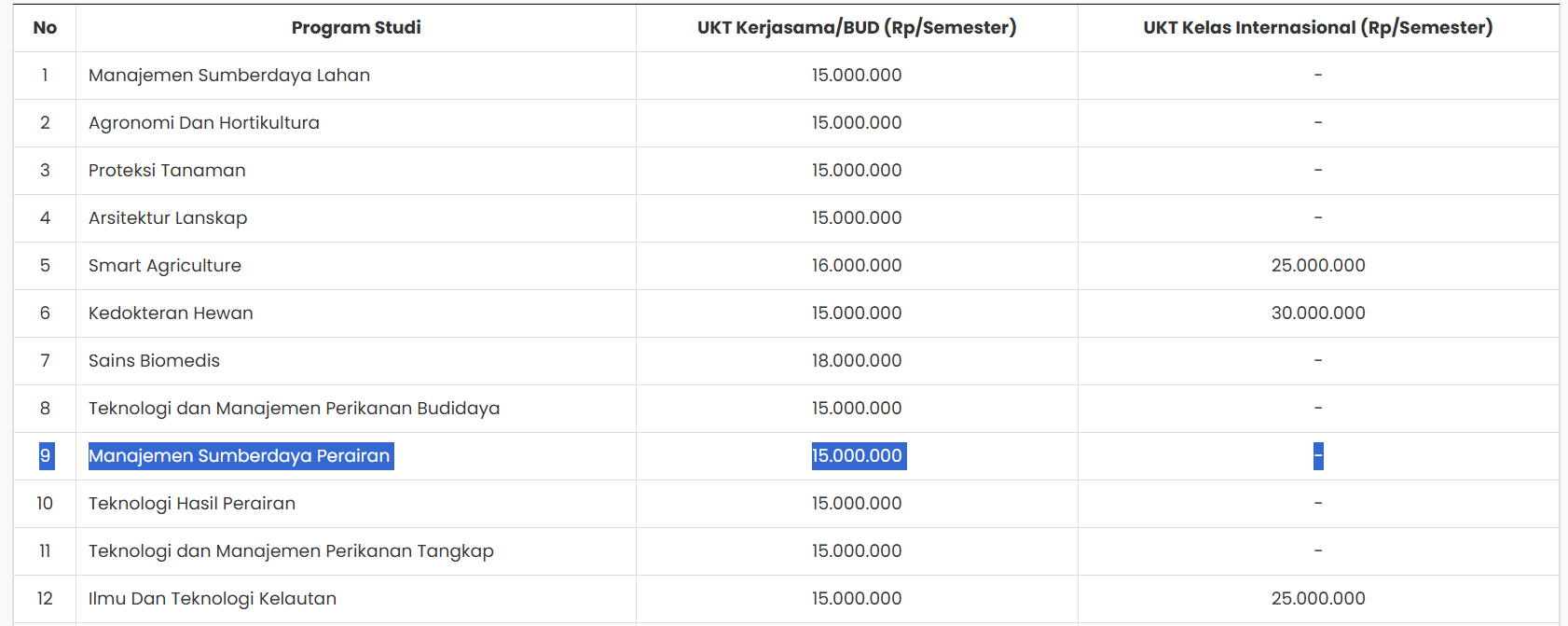Image resolution: width=1568 pixels, height=626 pixels.
Task: Click the 18.000.000 fee for Sains Biomedis
Action: [857, 361]
